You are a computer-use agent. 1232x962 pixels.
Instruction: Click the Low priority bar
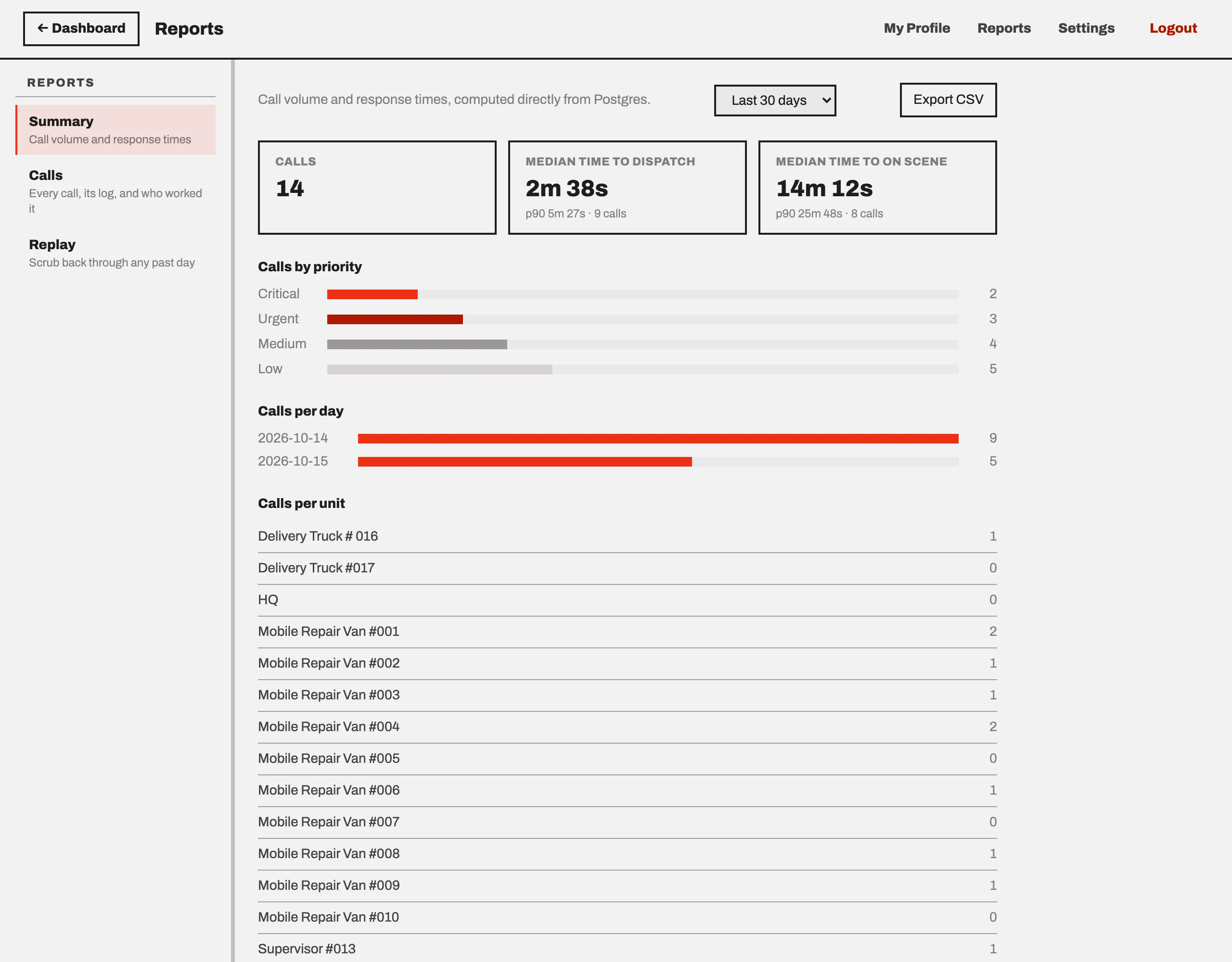[x=439, y=369]
